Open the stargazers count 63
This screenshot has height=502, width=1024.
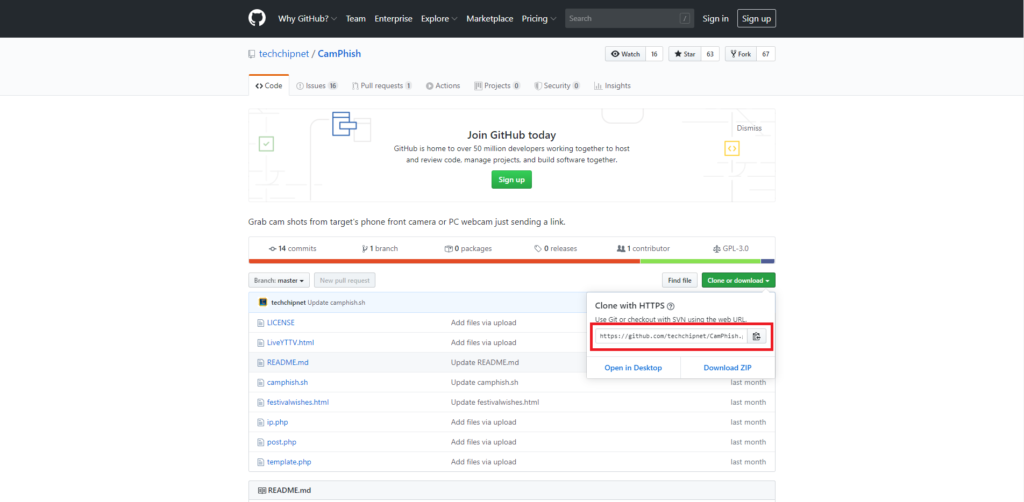(710, 54)
